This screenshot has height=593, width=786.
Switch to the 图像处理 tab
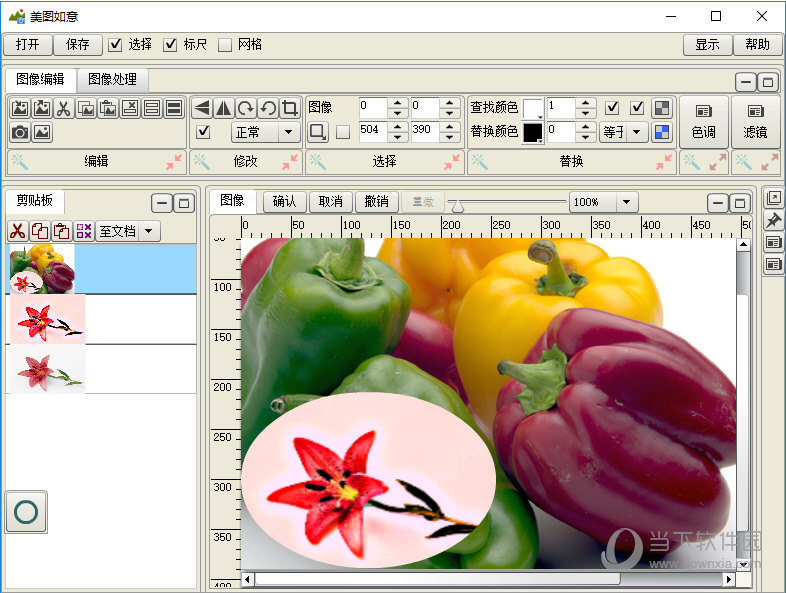point(112,80)
